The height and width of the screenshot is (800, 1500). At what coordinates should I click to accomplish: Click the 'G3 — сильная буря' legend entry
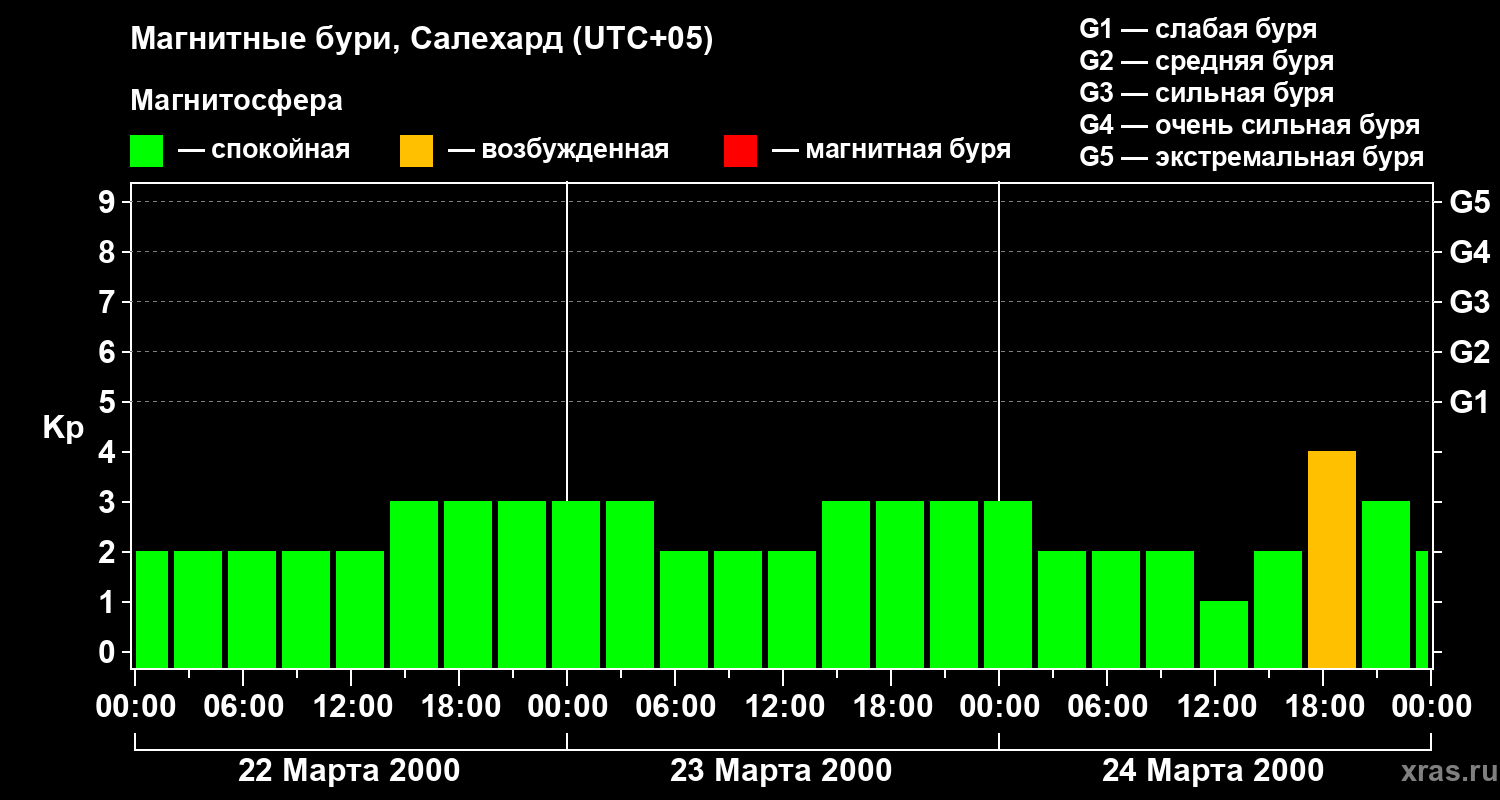pyautogui.click(x=1206, y=93)
